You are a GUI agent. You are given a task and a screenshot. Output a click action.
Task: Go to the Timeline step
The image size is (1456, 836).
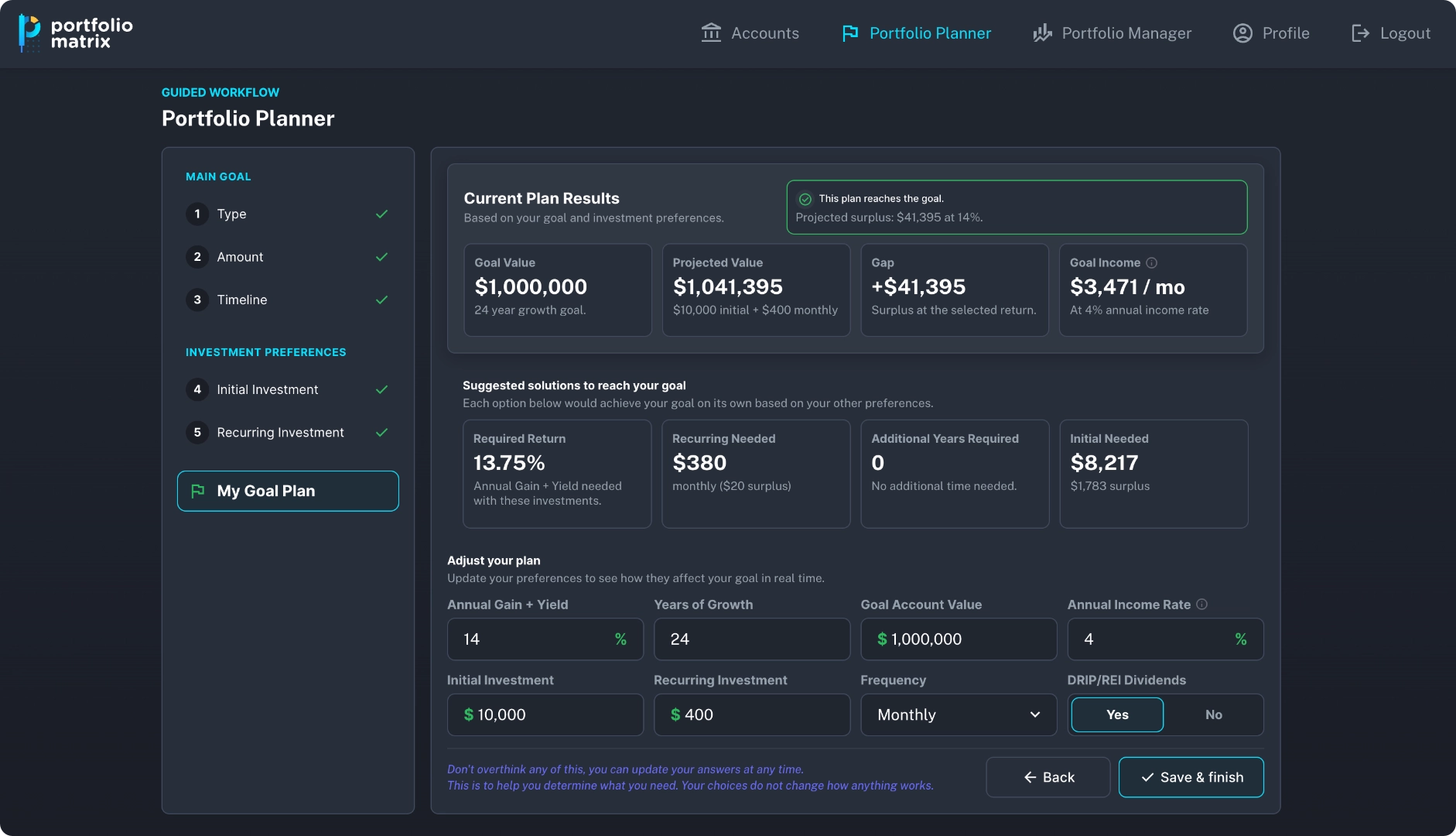click(x=288, y=300)
